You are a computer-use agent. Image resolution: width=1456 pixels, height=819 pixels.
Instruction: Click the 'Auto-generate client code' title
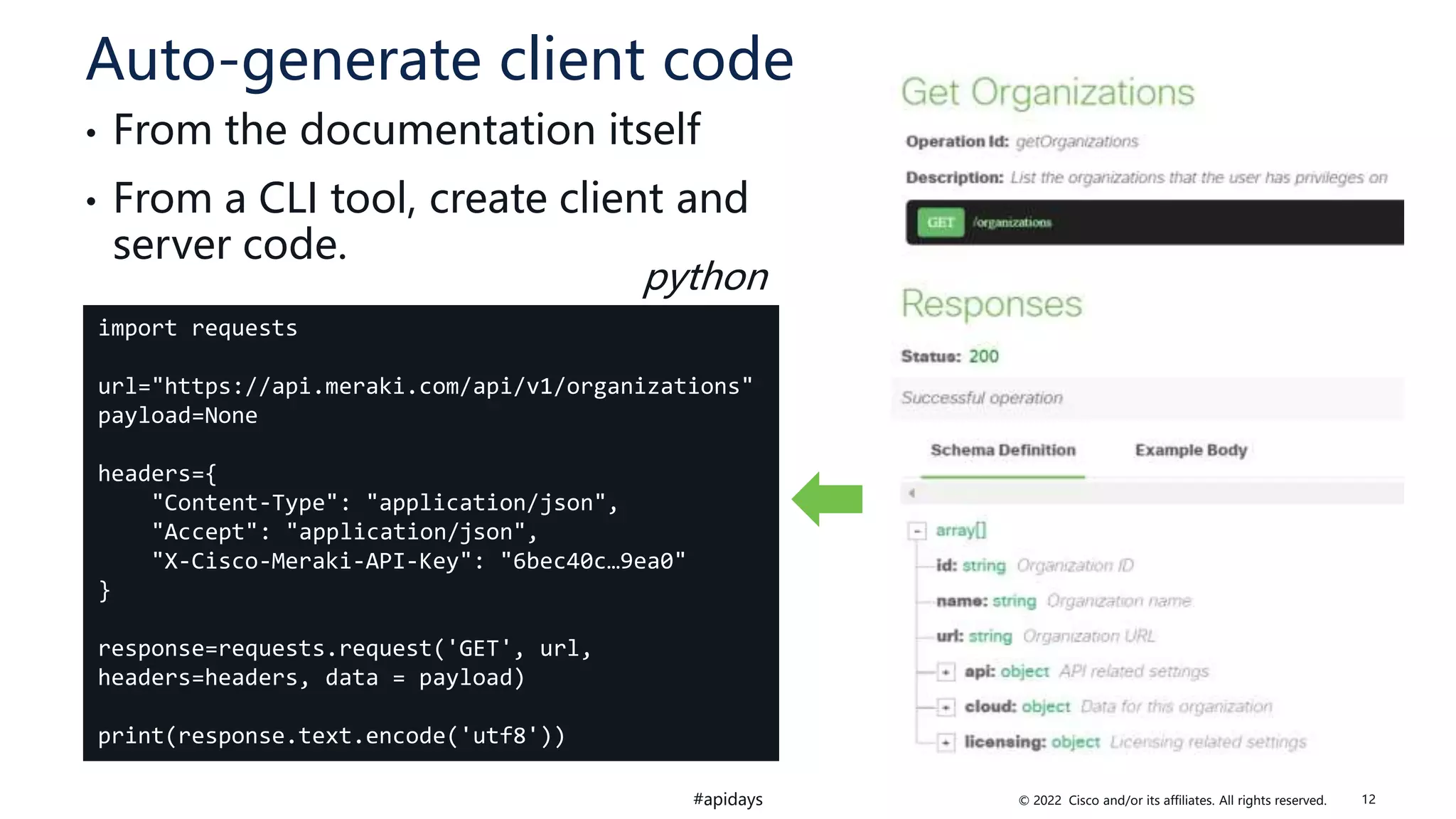click(x=439, y=60)
